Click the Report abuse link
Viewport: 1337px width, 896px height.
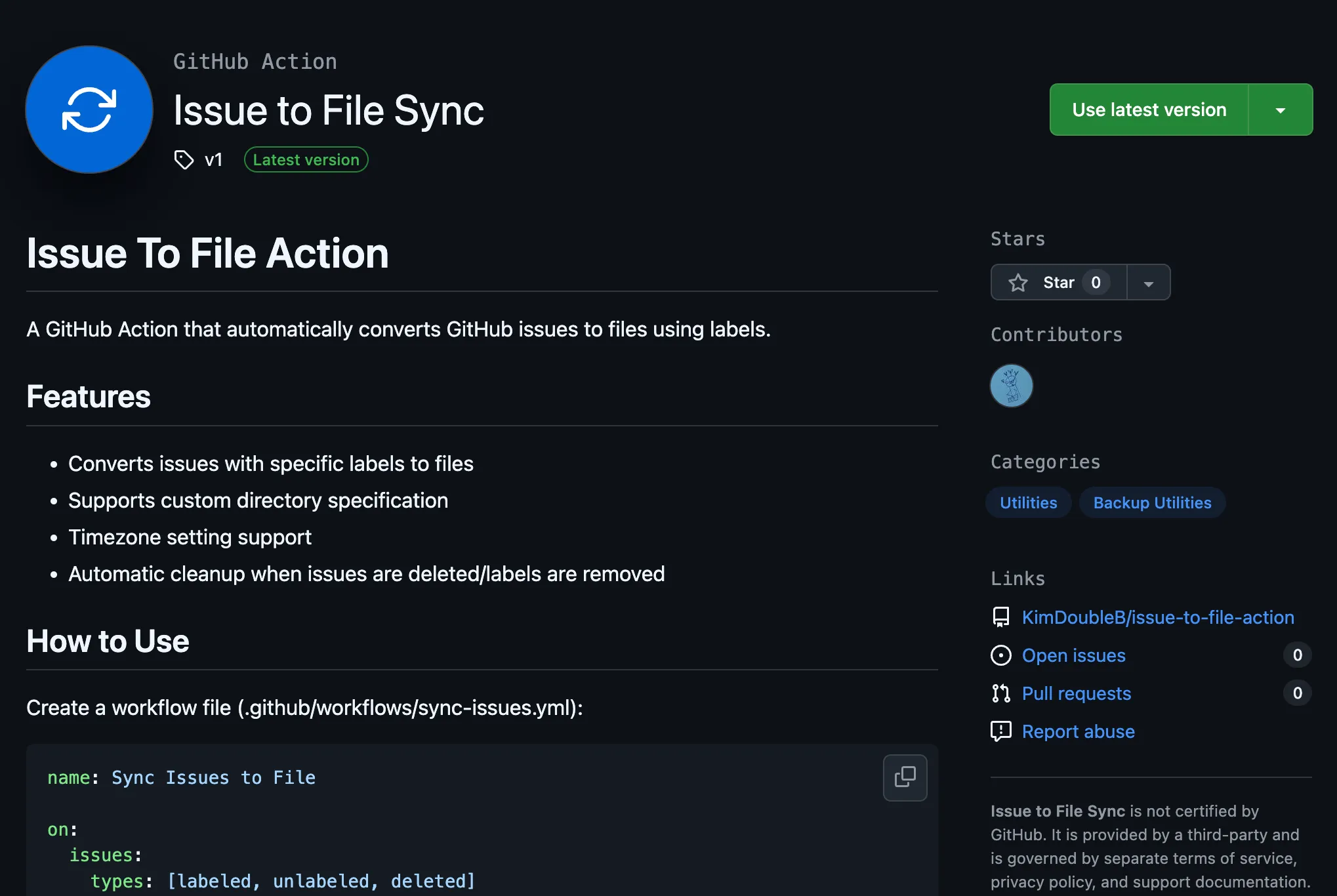pos(1078,731)
